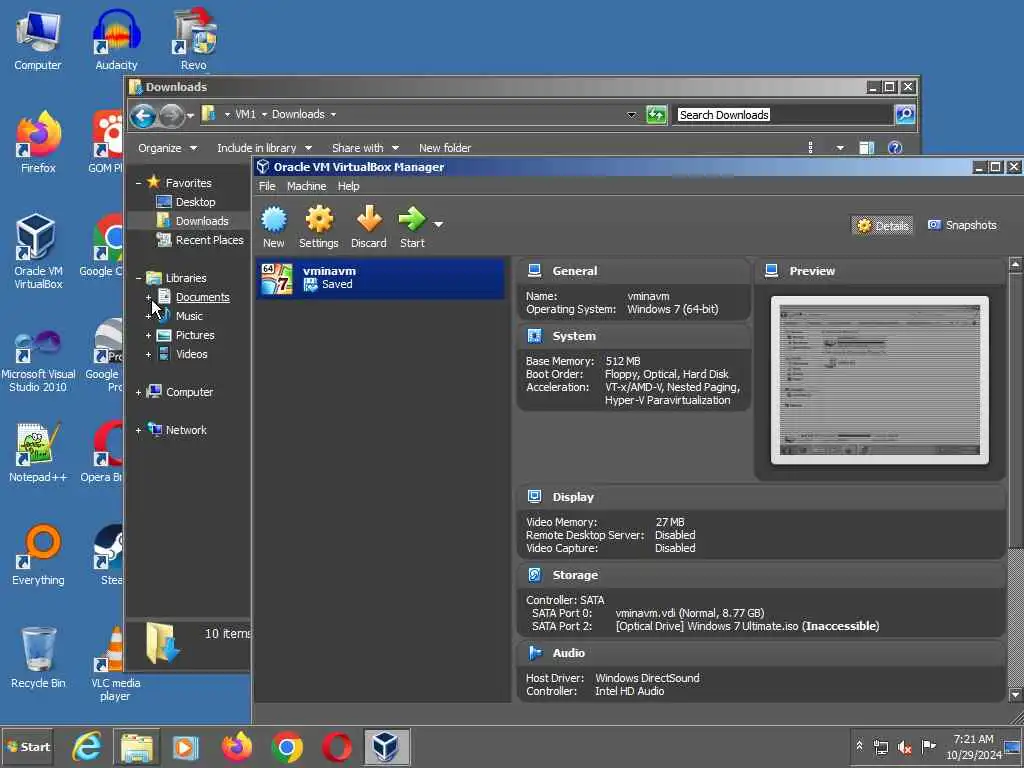
Task: Open the Help menu in VirtualBox
Action: tap(348, 186)
